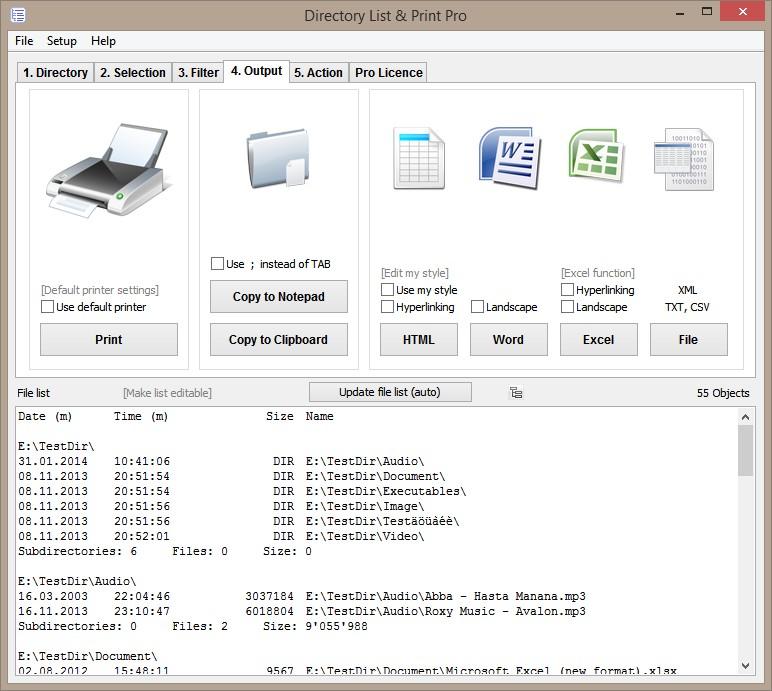Click the E:\TestDir\Image\ directory row
Viewport: 772px width, 691px height.
(x=221, y=506)
